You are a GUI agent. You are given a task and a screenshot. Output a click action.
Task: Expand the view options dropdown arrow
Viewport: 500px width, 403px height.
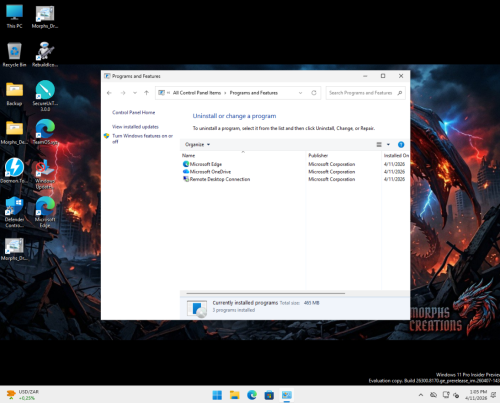(388, 144)
